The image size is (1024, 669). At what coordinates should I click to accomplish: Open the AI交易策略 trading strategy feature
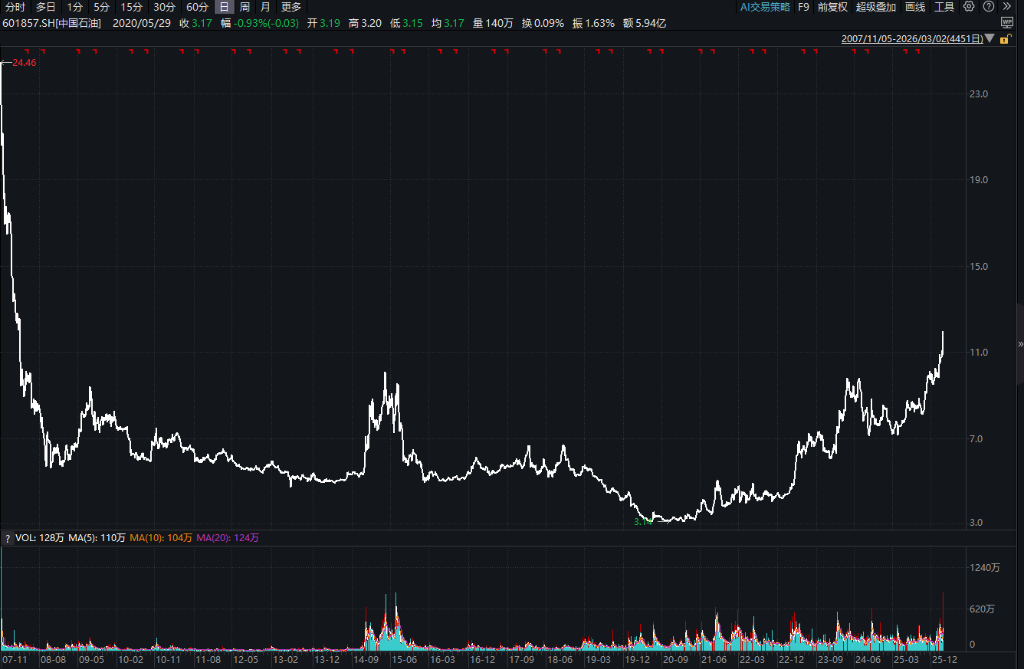click(x=766, y=7)
